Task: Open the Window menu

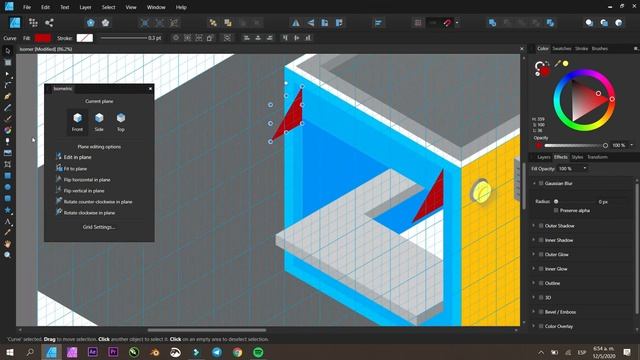Action: tap(156, 7)
